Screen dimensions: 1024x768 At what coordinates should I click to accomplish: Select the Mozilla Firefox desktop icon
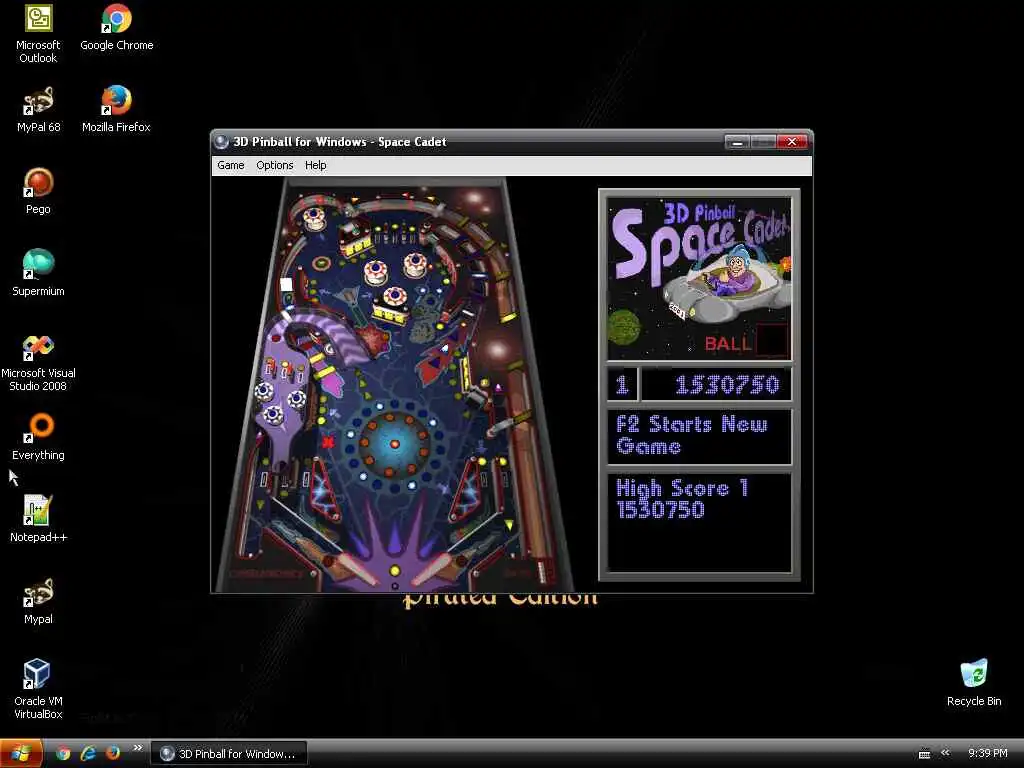(116, 110)
